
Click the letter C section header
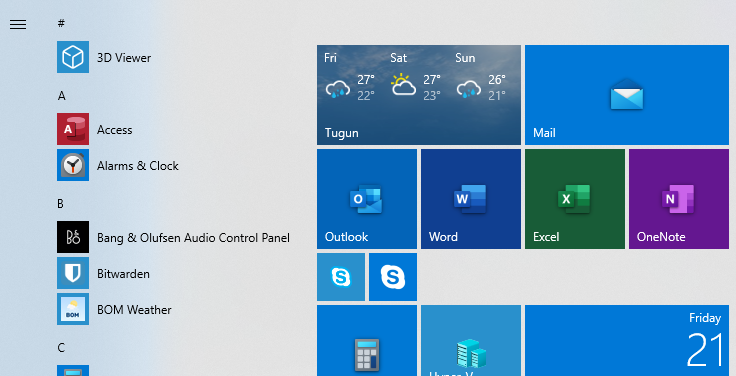click(61, 348)
